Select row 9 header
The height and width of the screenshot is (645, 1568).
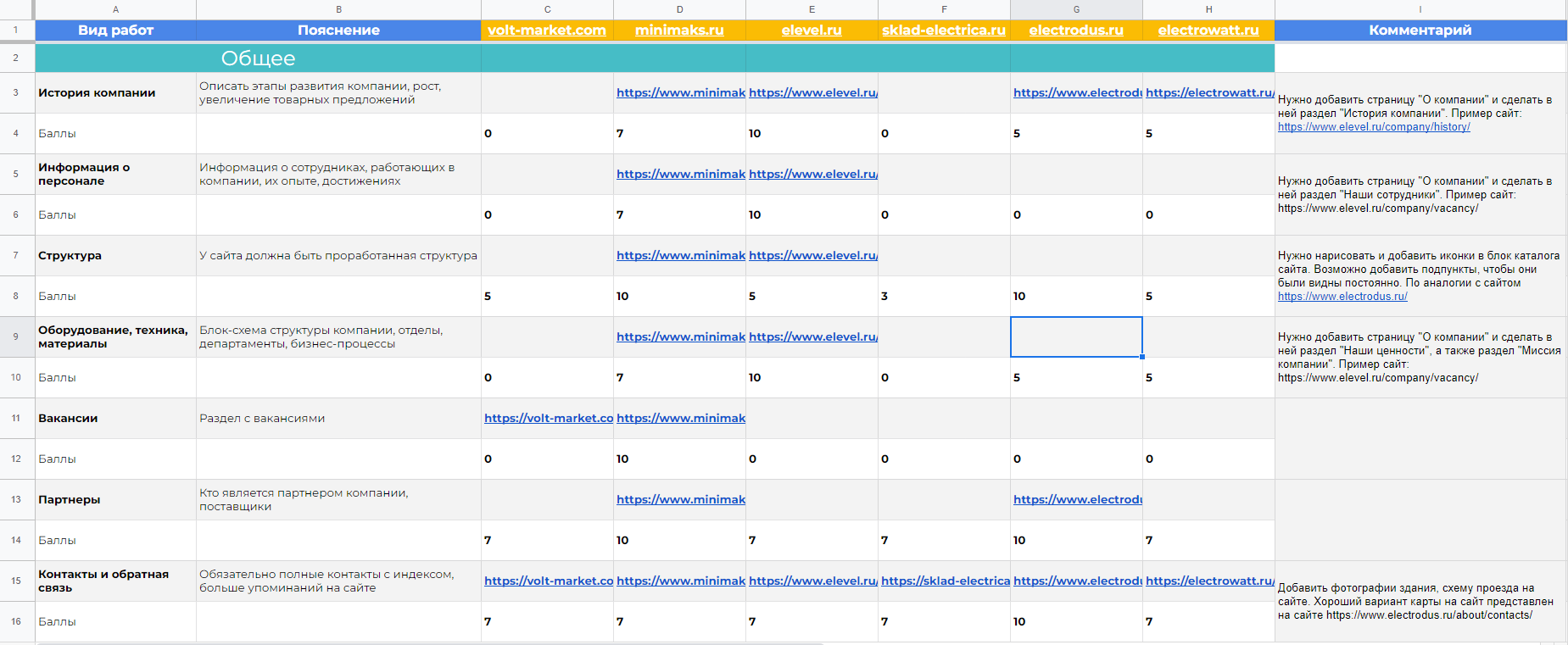[x=16, y=336]
